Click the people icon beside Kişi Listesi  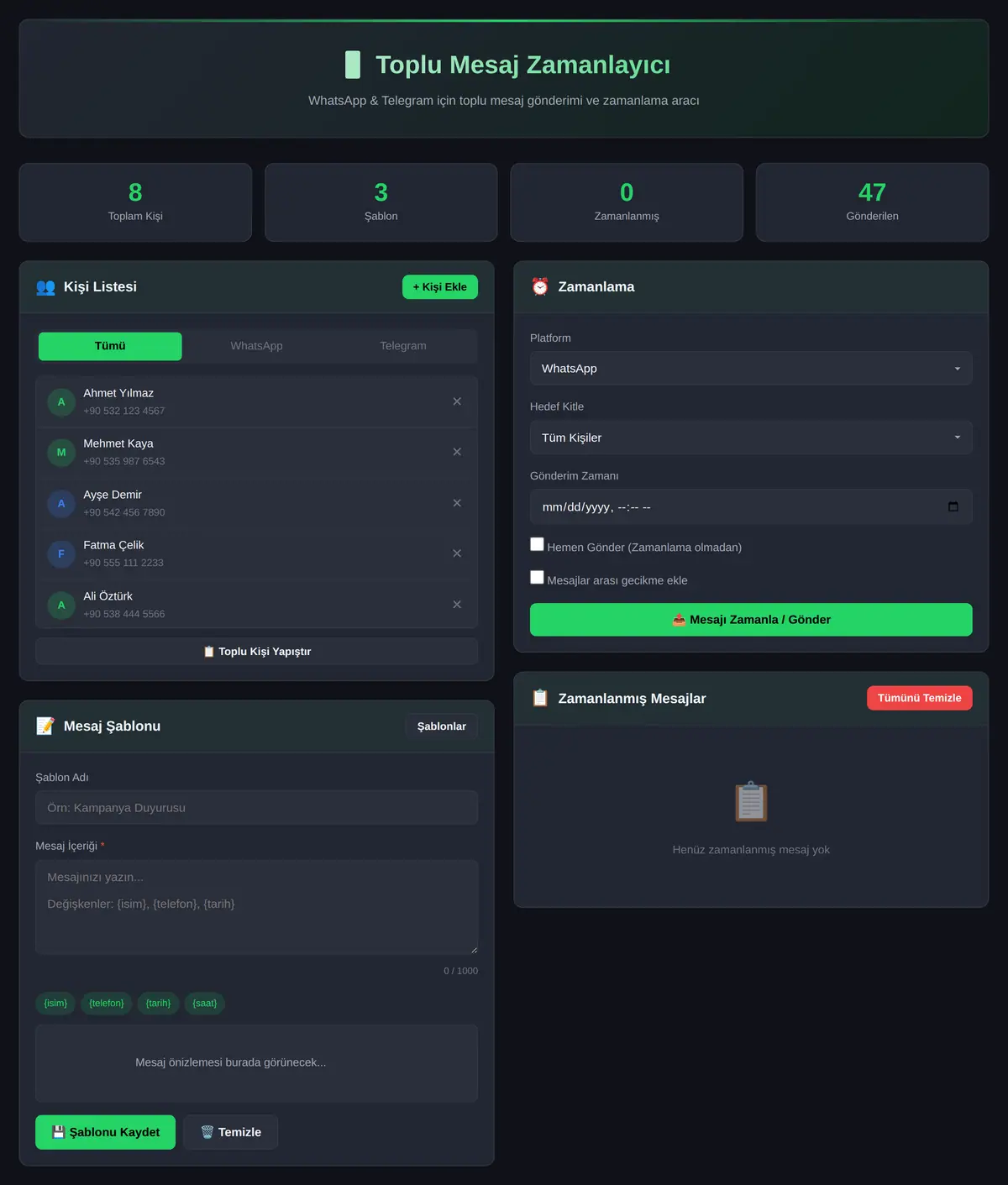tap(45, 287)
